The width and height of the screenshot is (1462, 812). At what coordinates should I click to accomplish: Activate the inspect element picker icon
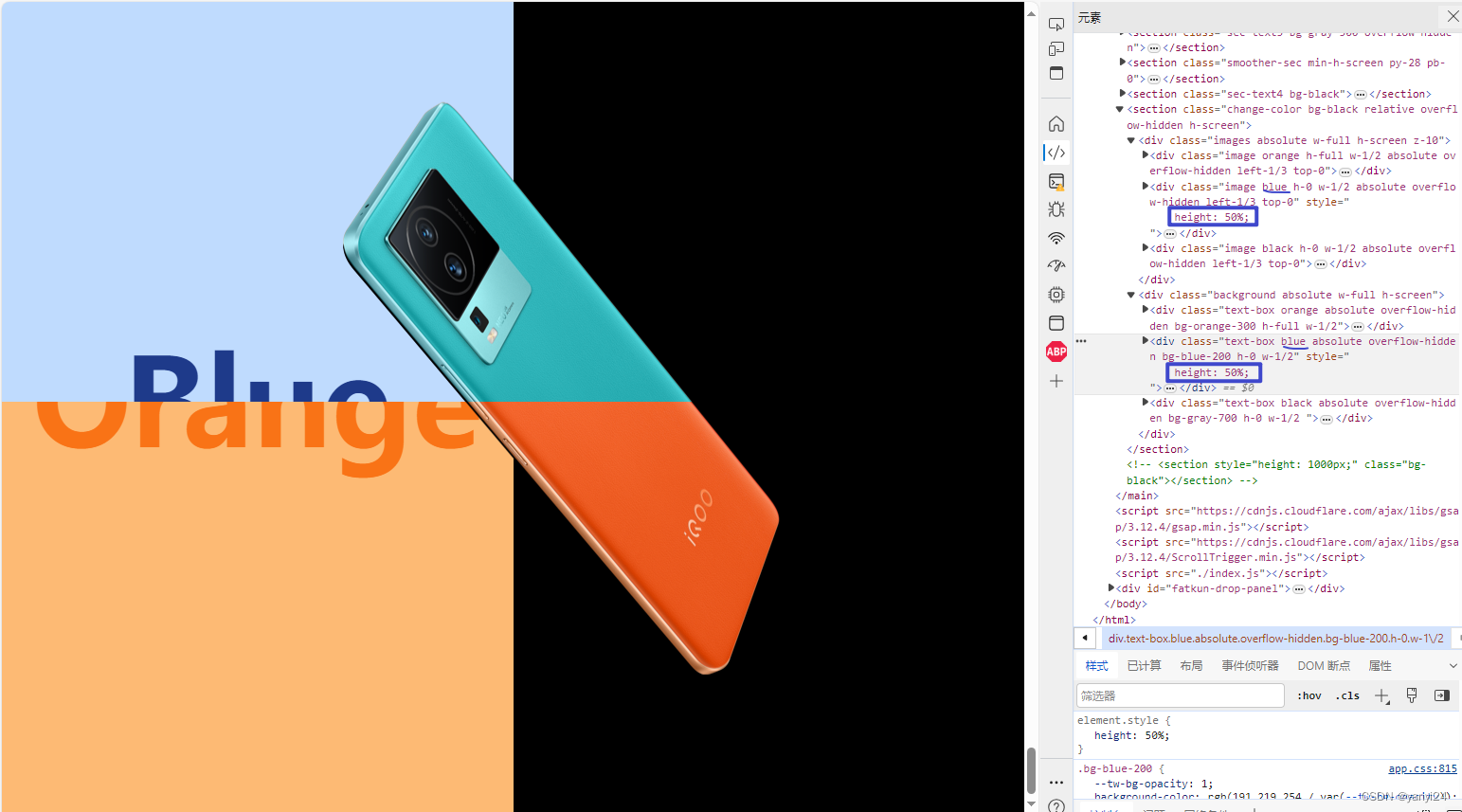[x=1056, y=25]
